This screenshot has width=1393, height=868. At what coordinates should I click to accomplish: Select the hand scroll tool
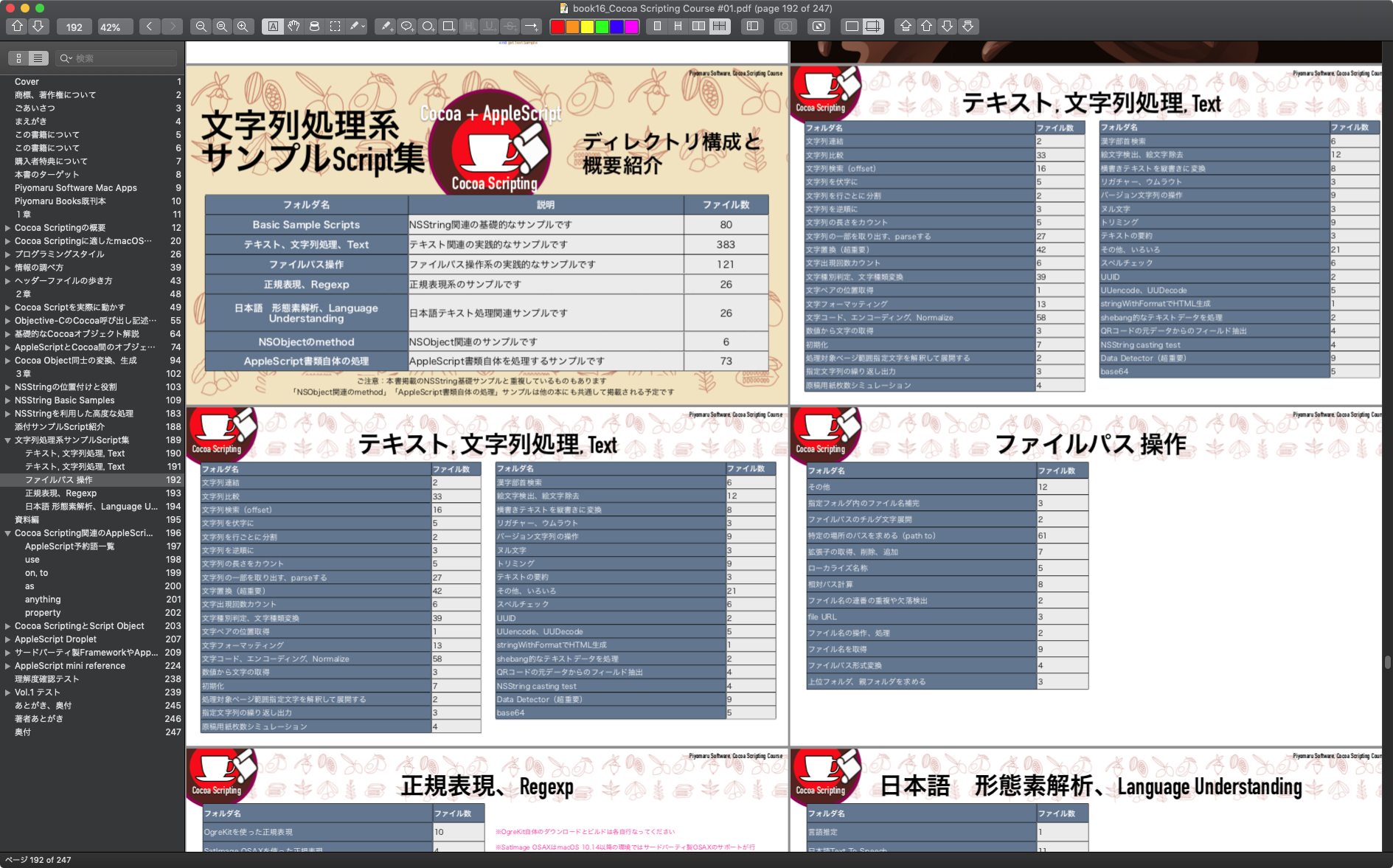click(x=293, y=27)
